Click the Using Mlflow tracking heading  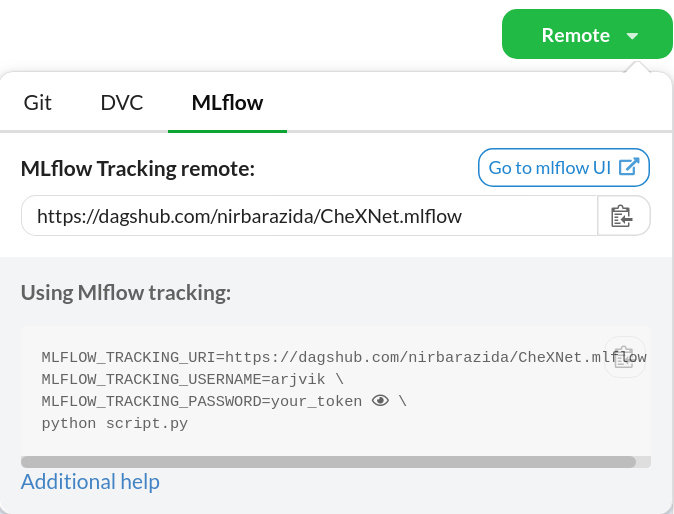(x=126, y=293)
